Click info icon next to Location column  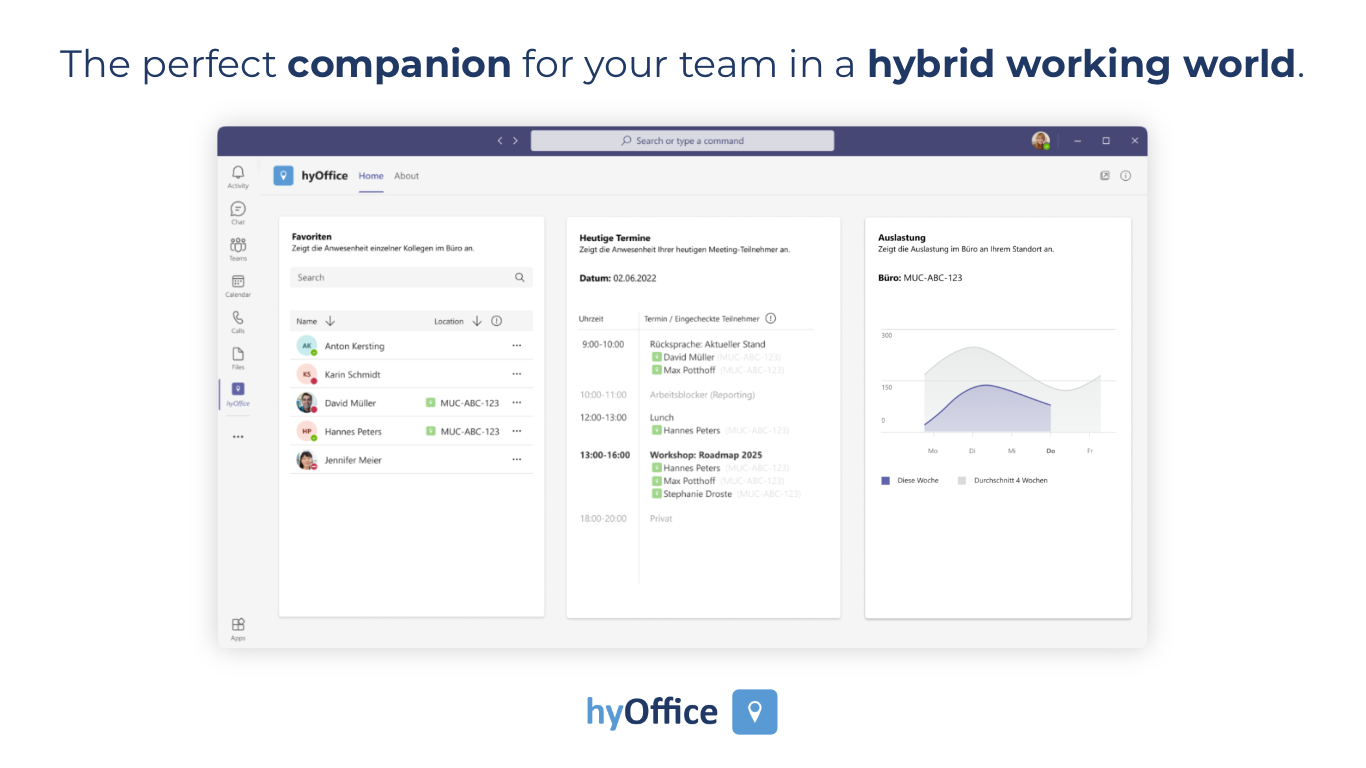point(496,321)
